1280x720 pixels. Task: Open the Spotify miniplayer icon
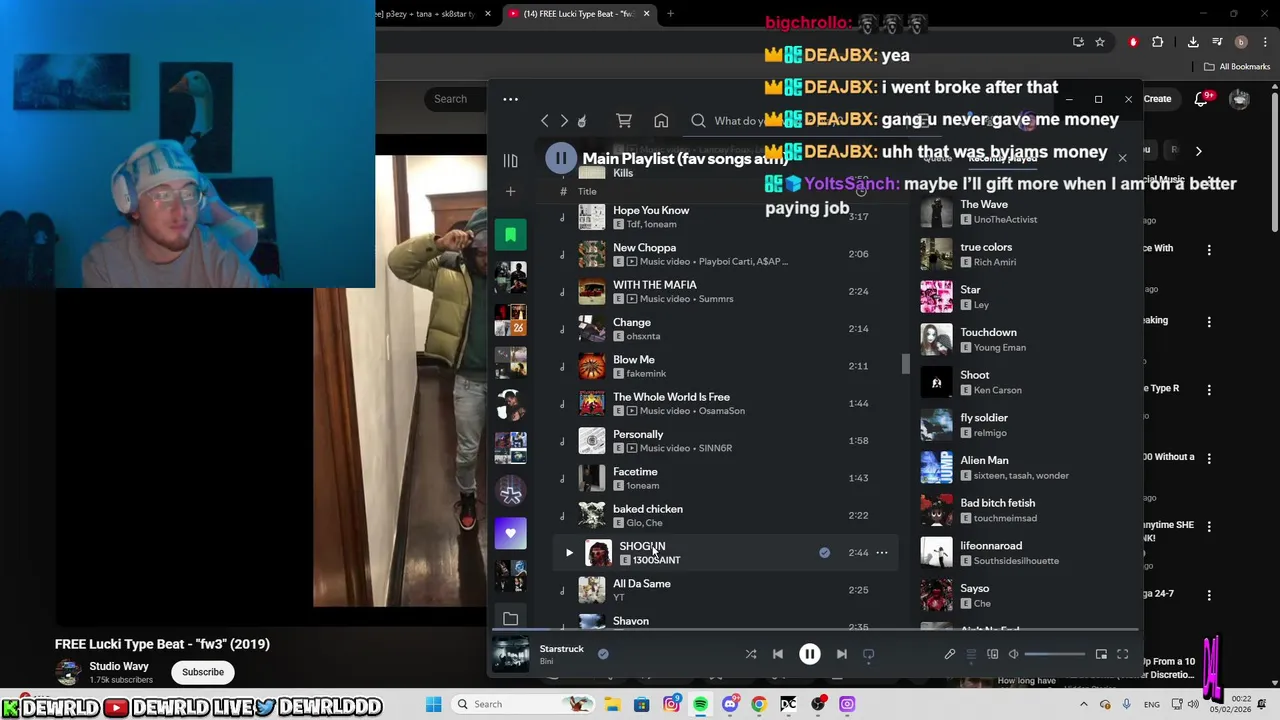click(1101, 654)
